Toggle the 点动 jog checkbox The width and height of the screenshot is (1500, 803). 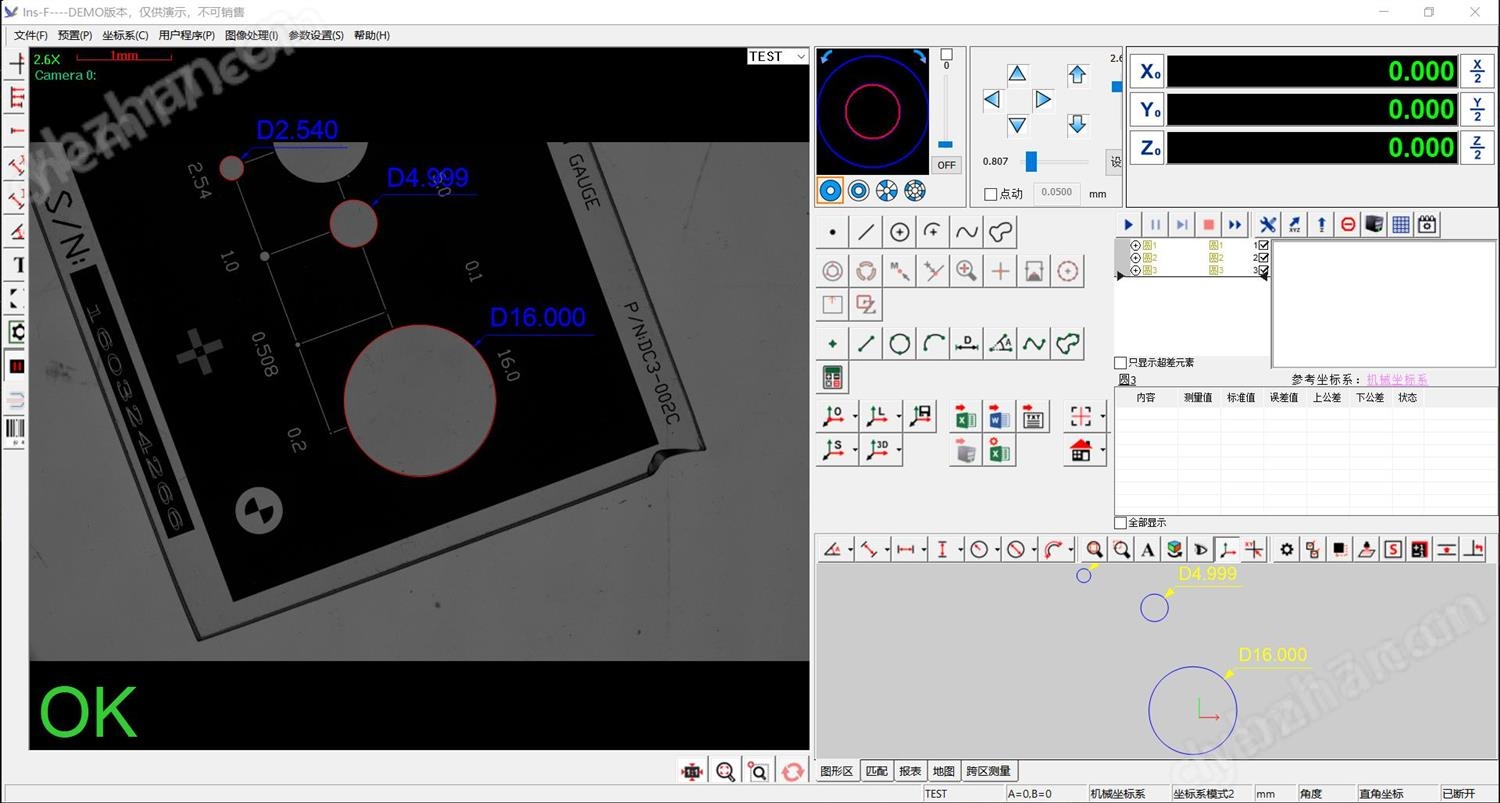pos(991,194)
